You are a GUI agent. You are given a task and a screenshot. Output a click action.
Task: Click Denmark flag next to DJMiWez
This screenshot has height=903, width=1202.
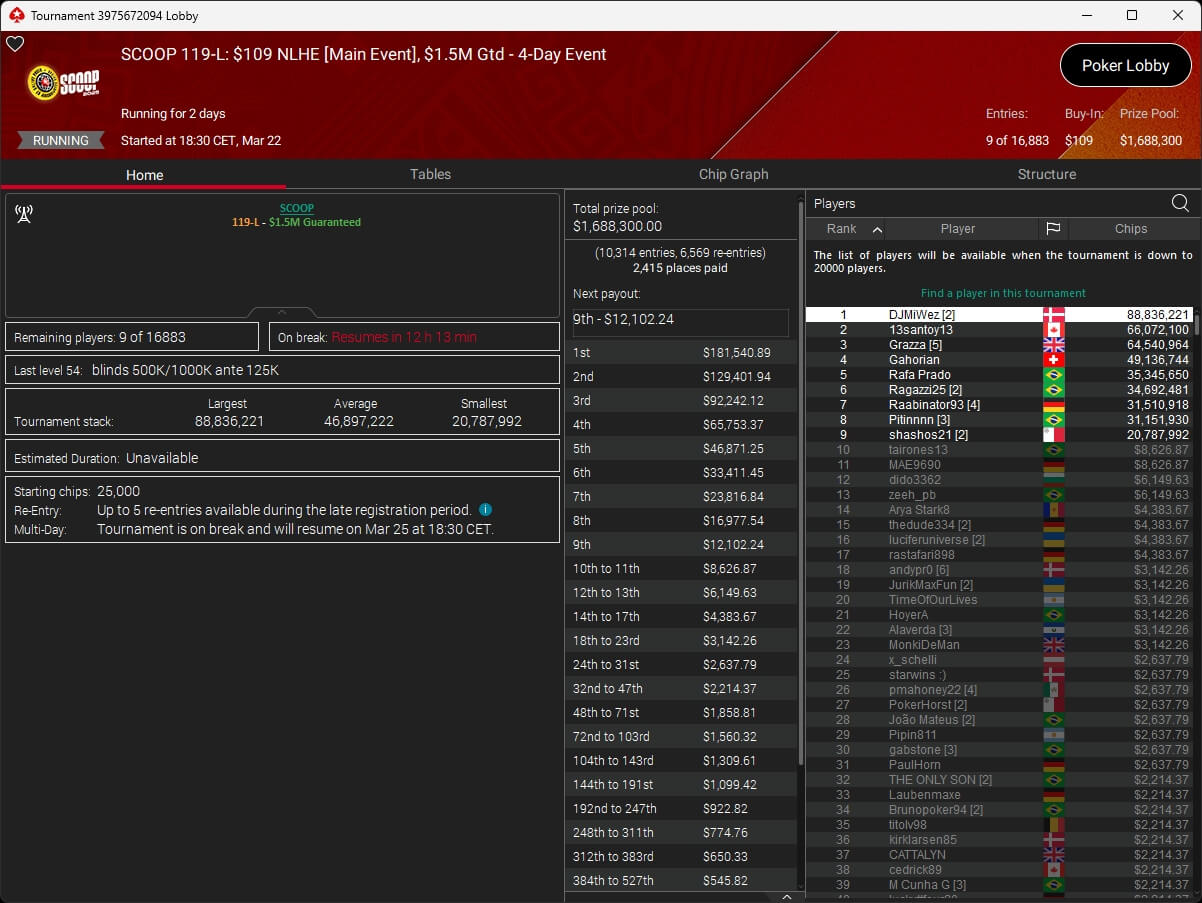coord(1053,315)
